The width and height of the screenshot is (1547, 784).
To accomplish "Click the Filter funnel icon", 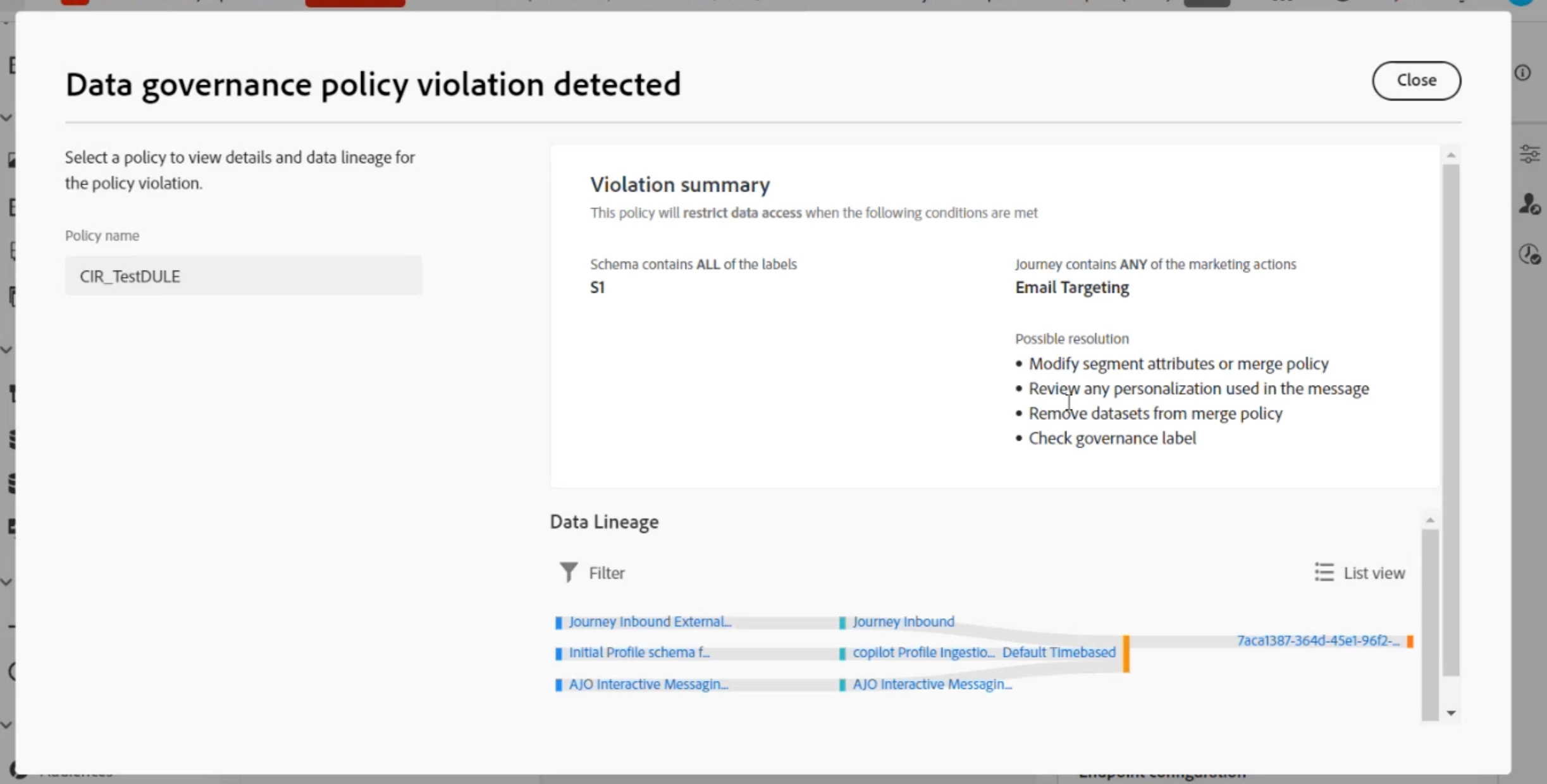I will (568, 572).
